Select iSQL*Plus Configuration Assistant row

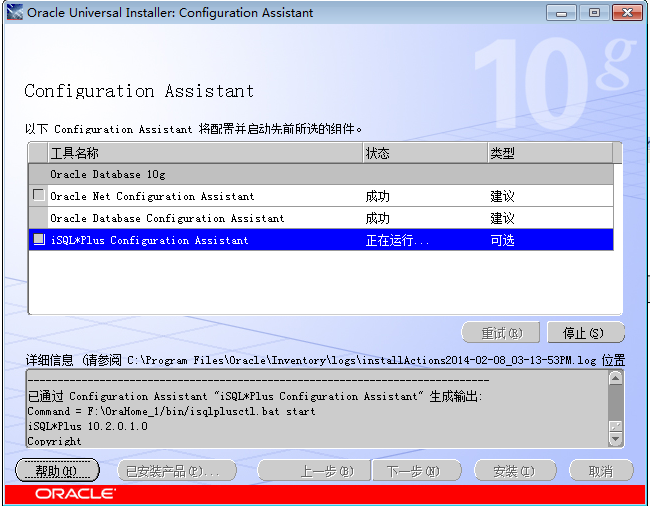[321, 240]
